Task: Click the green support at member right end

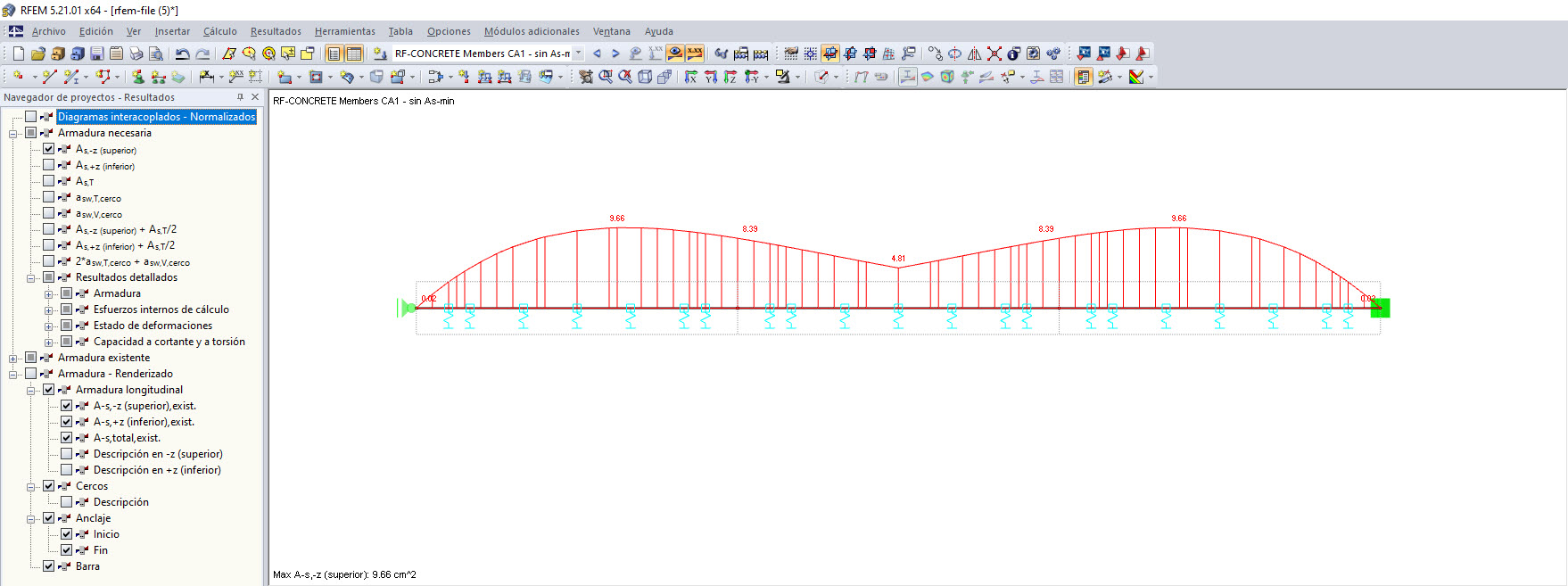Action: 1380,308
